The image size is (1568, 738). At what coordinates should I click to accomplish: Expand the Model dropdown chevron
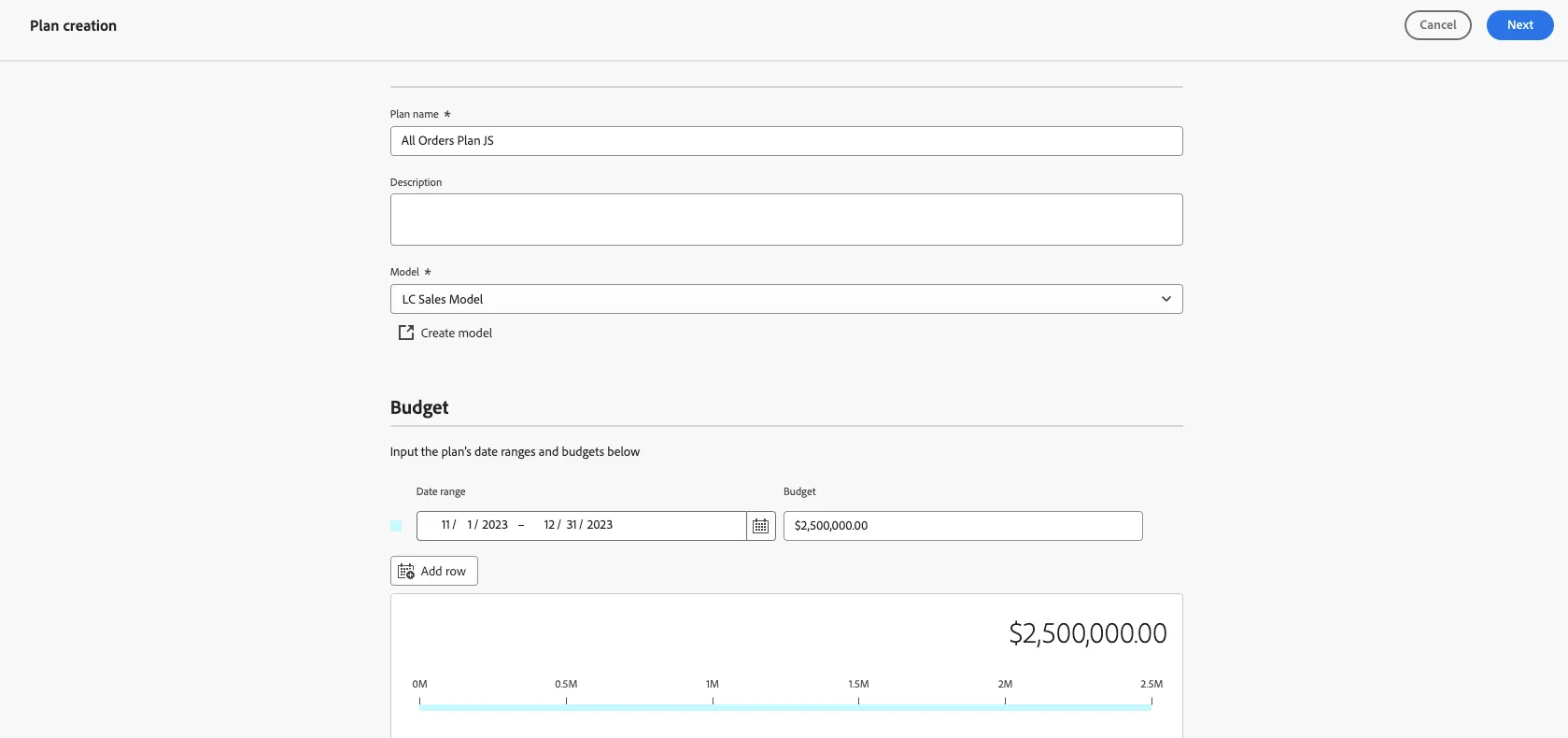(x=1165, y=299)
